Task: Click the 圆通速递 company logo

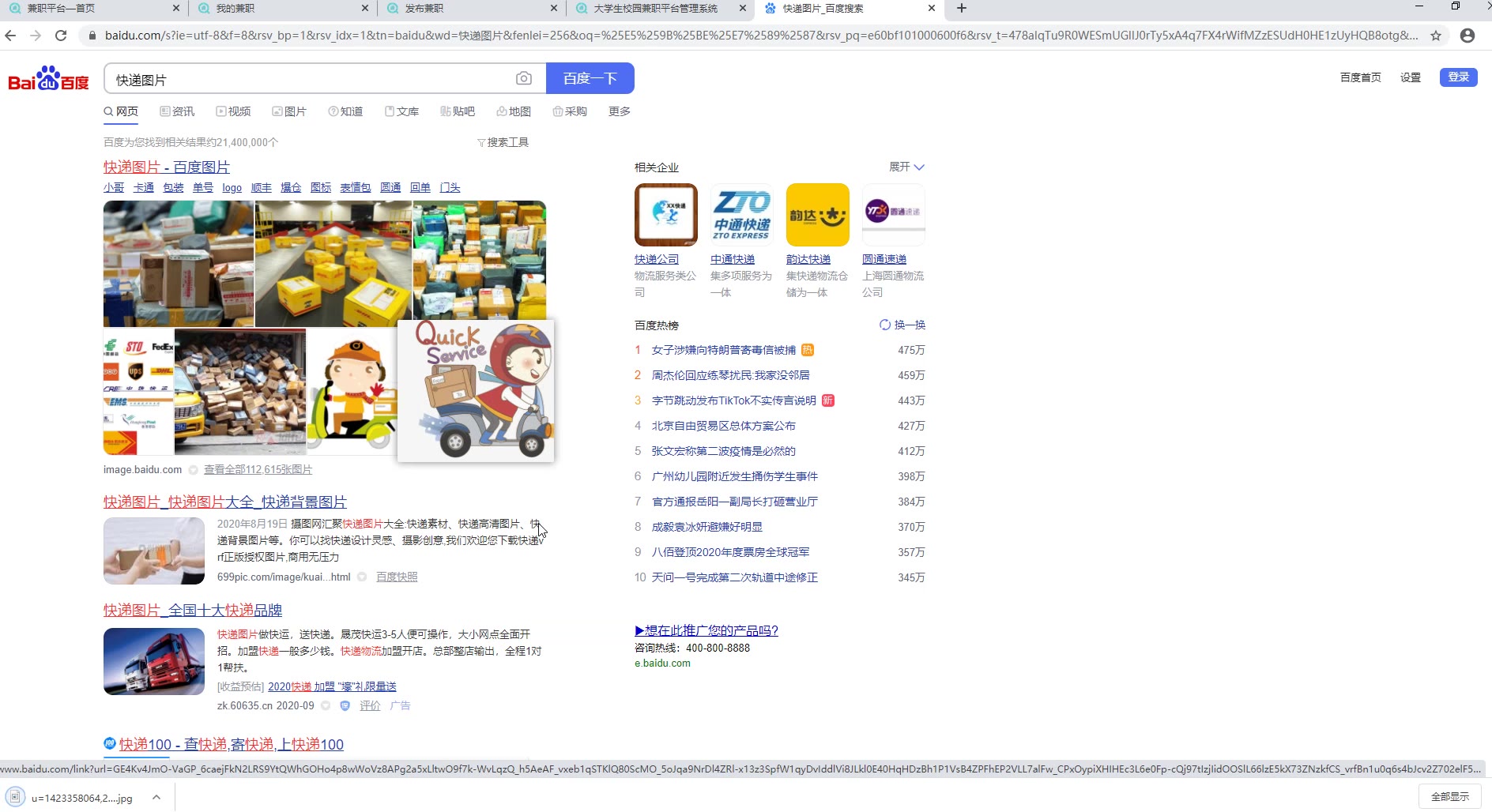Action: click(x=893, y=215)
